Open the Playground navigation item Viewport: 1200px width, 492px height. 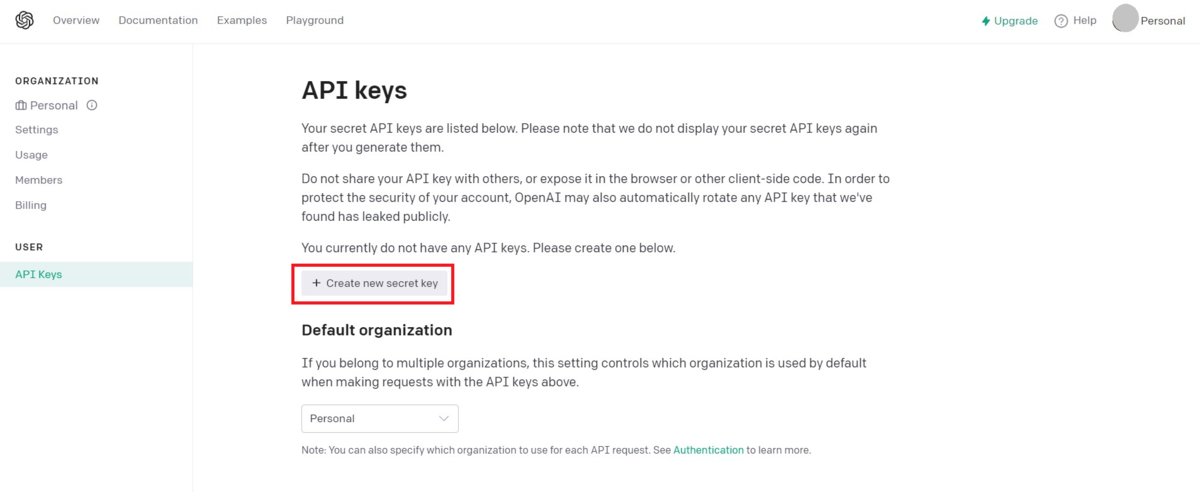pos(314,20)
